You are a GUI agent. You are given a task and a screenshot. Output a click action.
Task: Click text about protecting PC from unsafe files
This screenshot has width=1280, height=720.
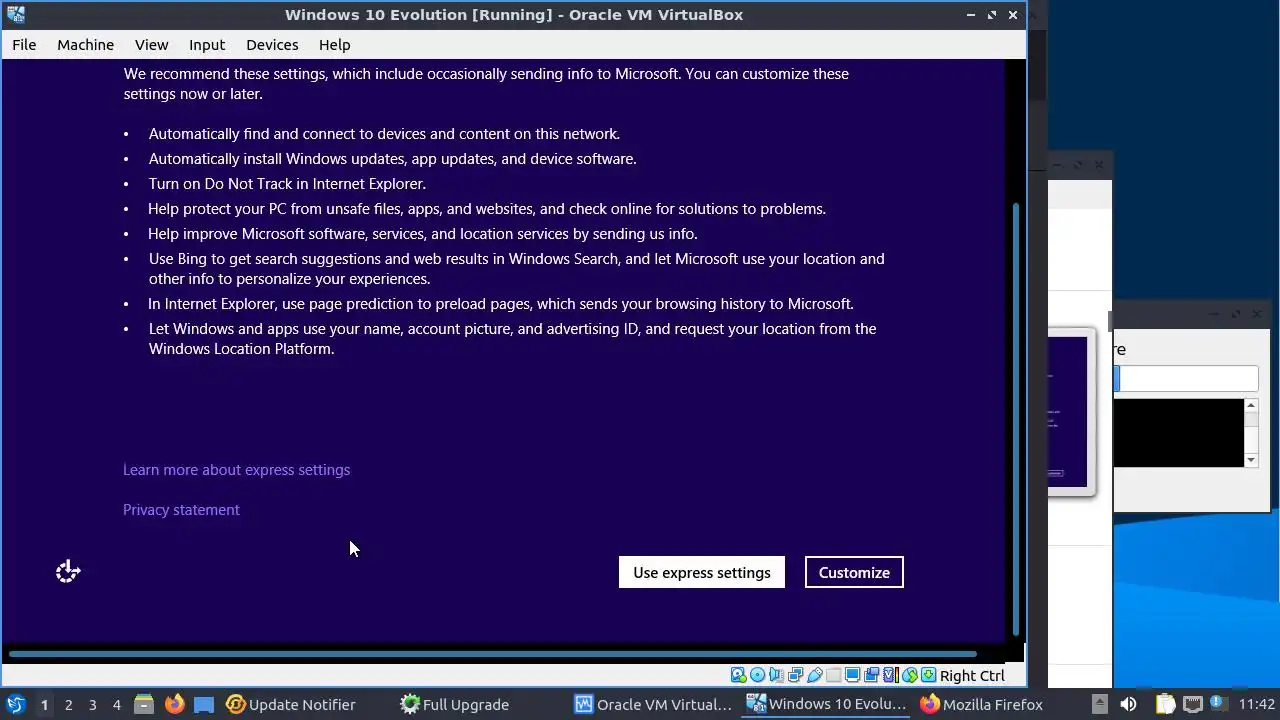[x=487, y=208]
